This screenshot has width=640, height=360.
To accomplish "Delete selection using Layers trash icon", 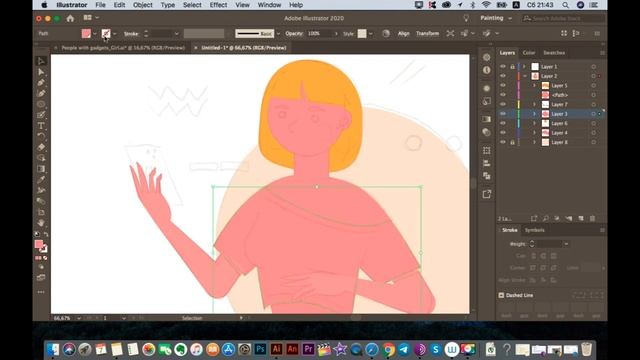I will point(592,219).
